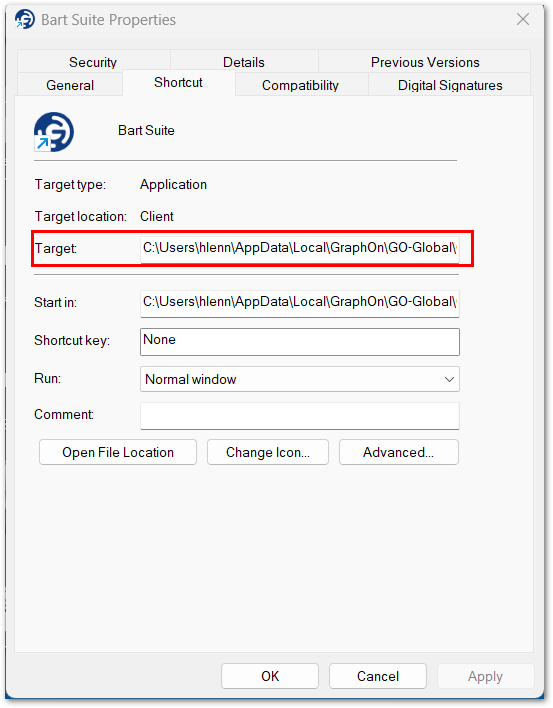553x708 pixels.
Task: Select the Shortcut tab
Action: pyautogui.click(x=178, y=83)
